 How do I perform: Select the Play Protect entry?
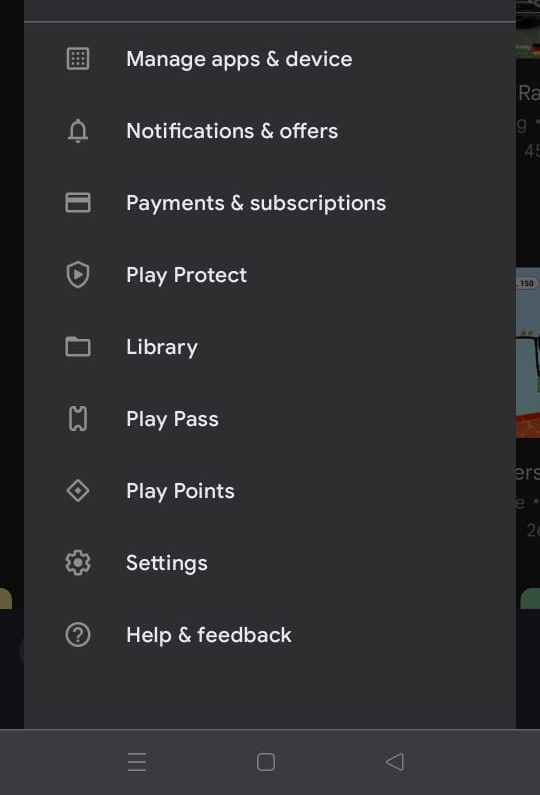187,275
